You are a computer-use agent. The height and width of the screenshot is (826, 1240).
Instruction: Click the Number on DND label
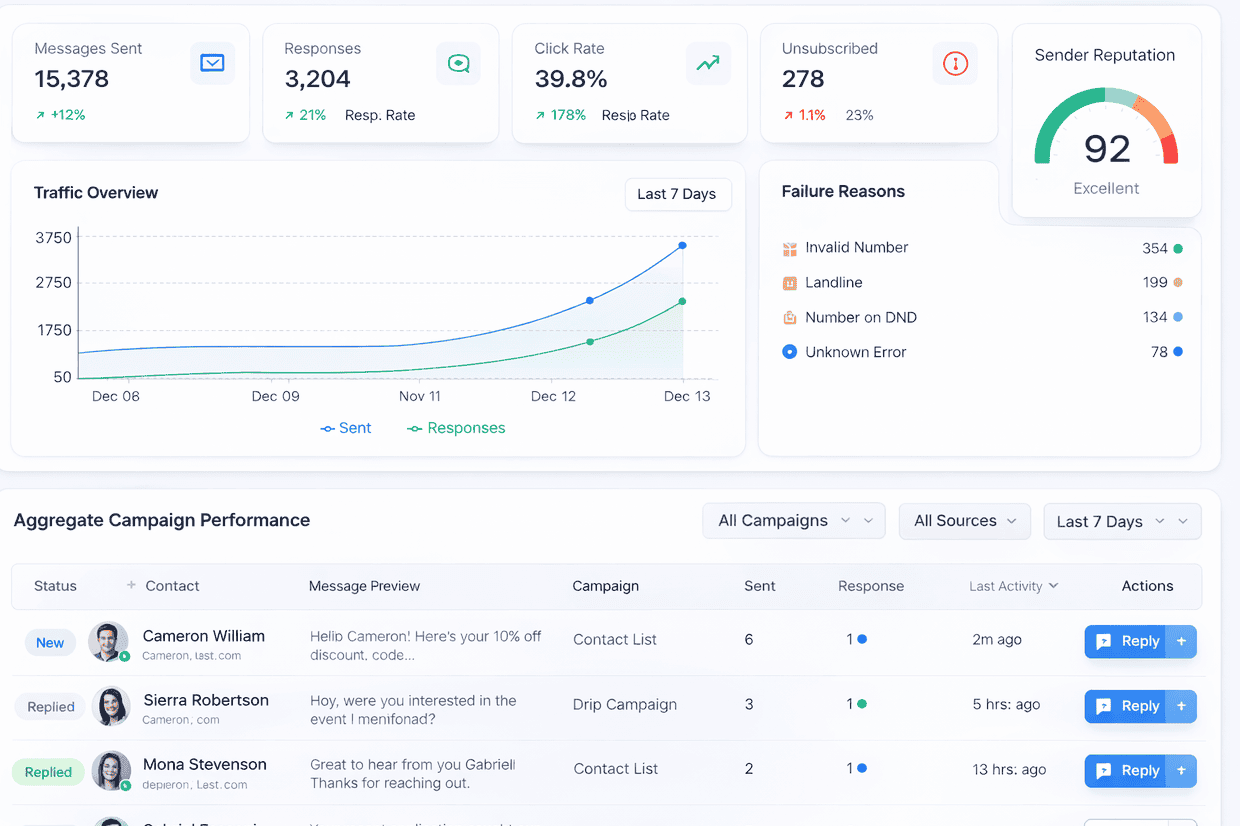tap(861, 317)
